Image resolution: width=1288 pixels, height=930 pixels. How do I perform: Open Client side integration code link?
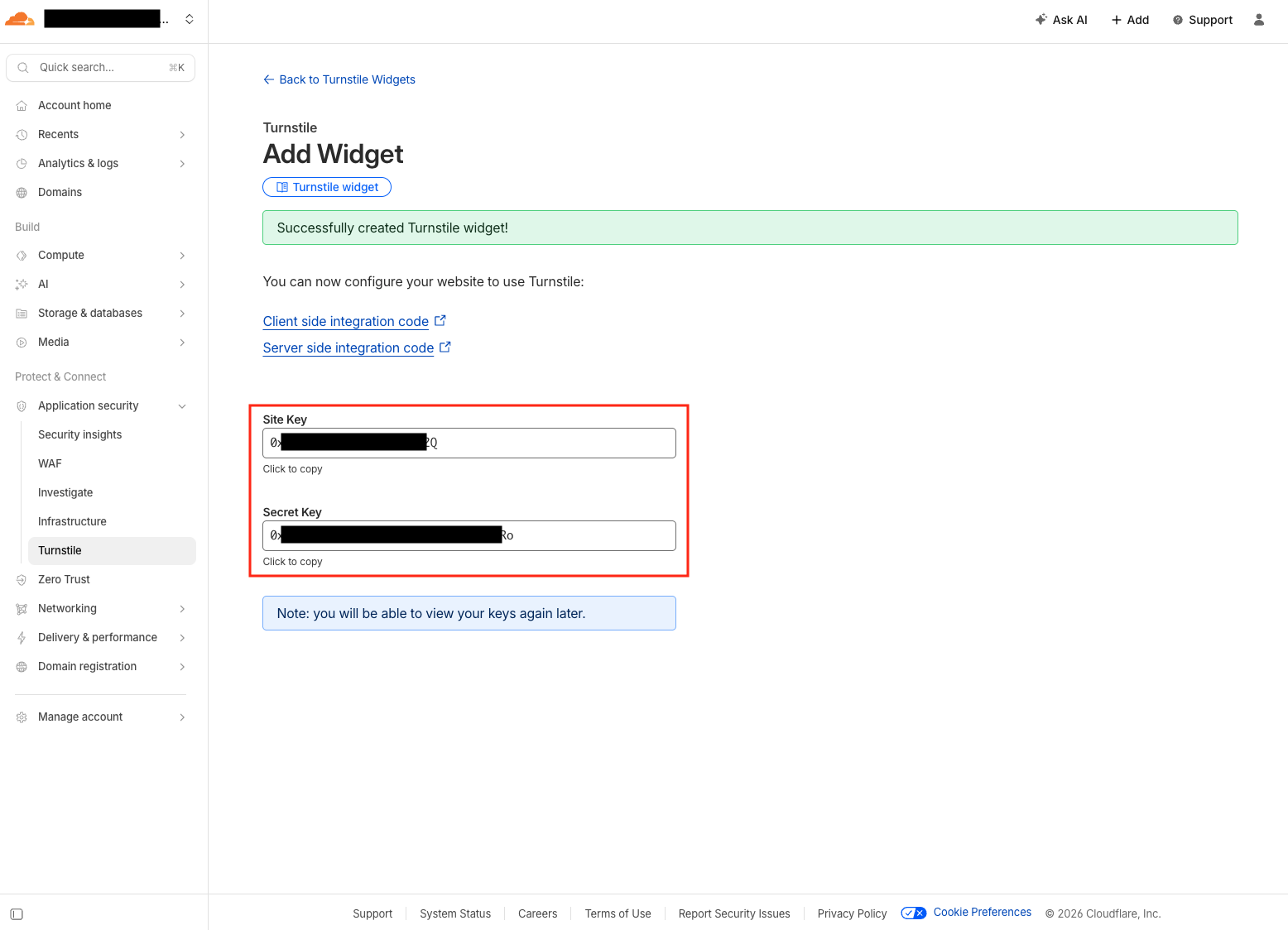coord(346,321)
